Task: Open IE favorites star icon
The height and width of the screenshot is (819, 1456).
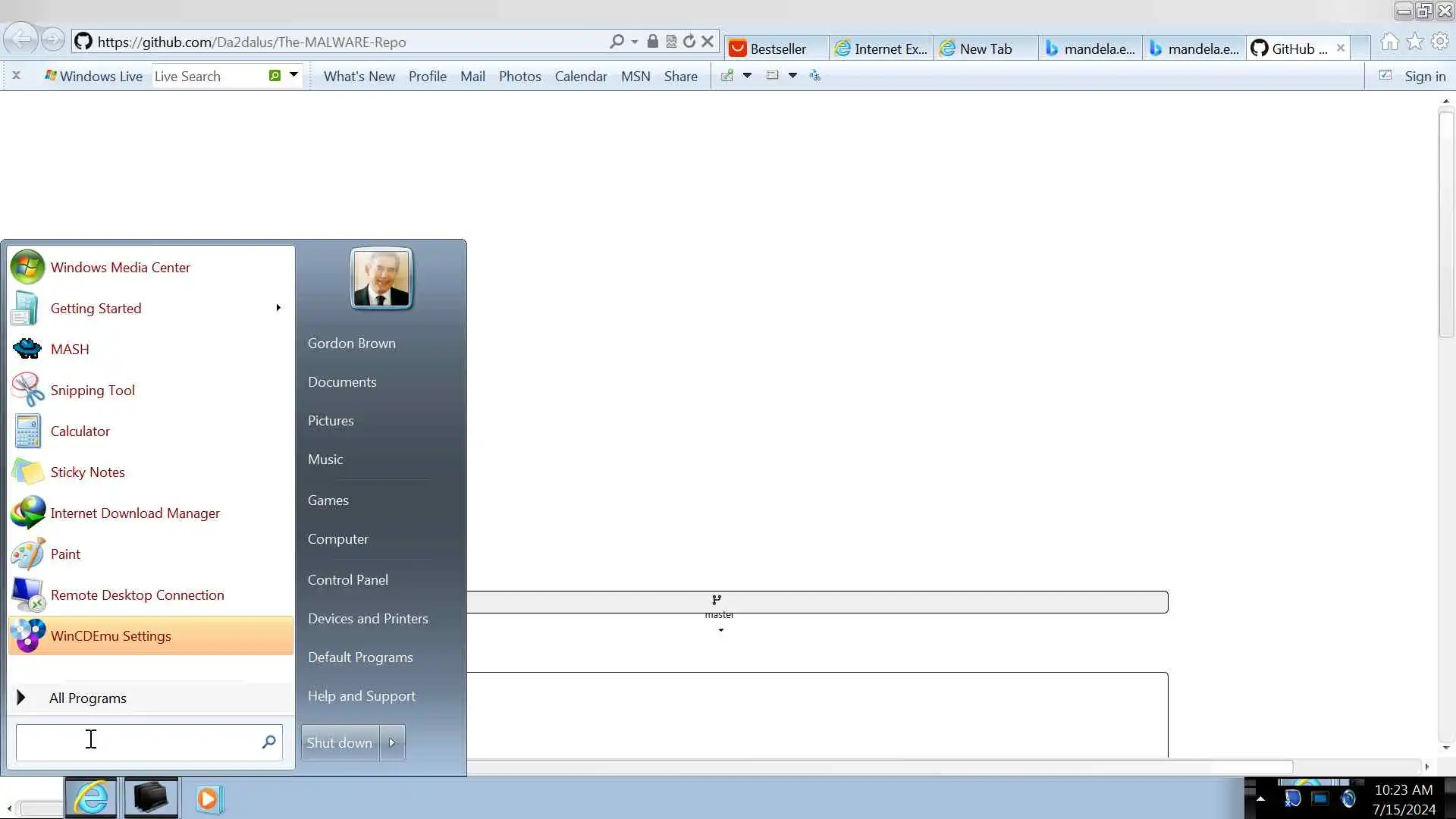Action: (1415, 42)
